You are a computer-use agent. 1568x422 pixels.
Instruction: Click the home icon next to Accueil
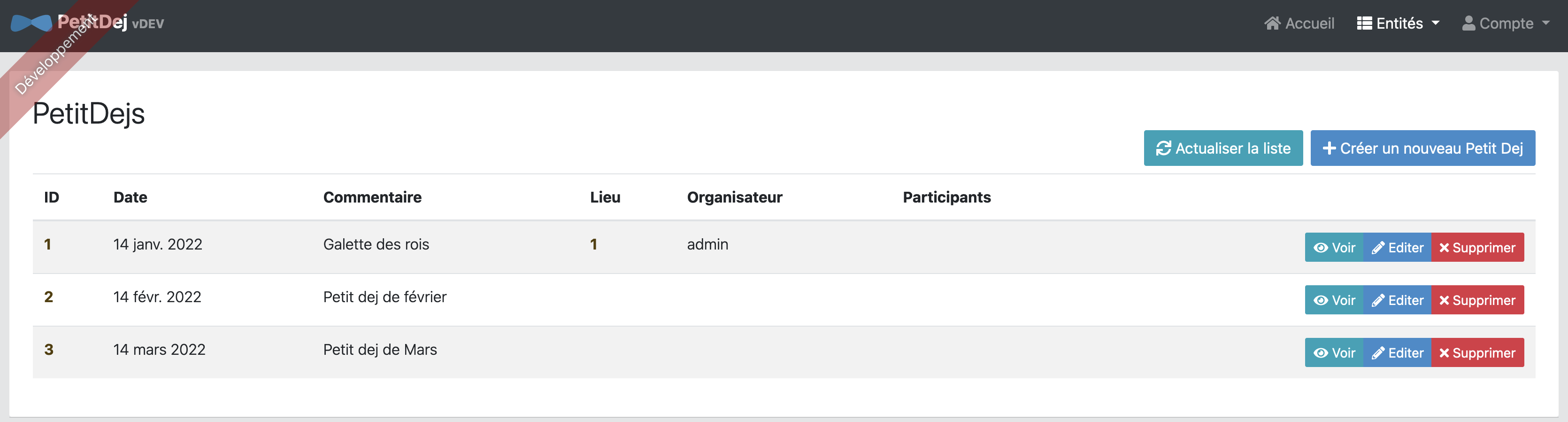[1272, 23]
